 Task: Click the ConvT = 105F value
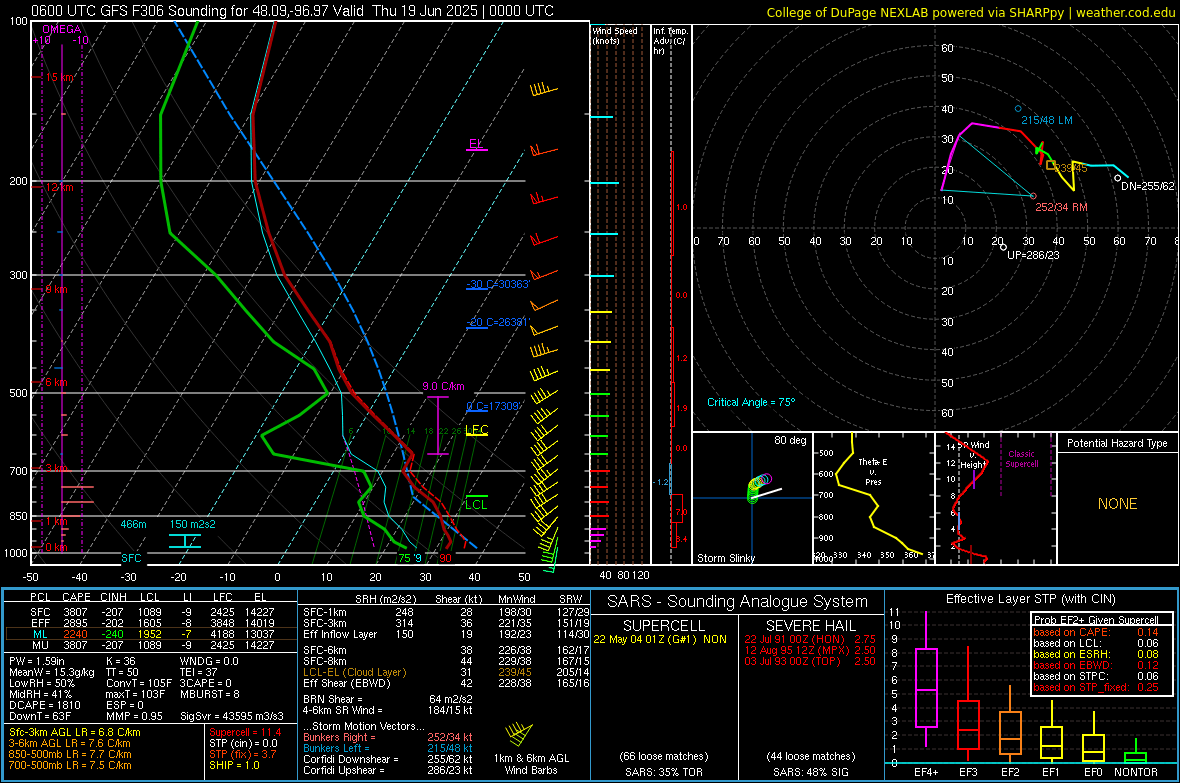click(x=139, y=683)
